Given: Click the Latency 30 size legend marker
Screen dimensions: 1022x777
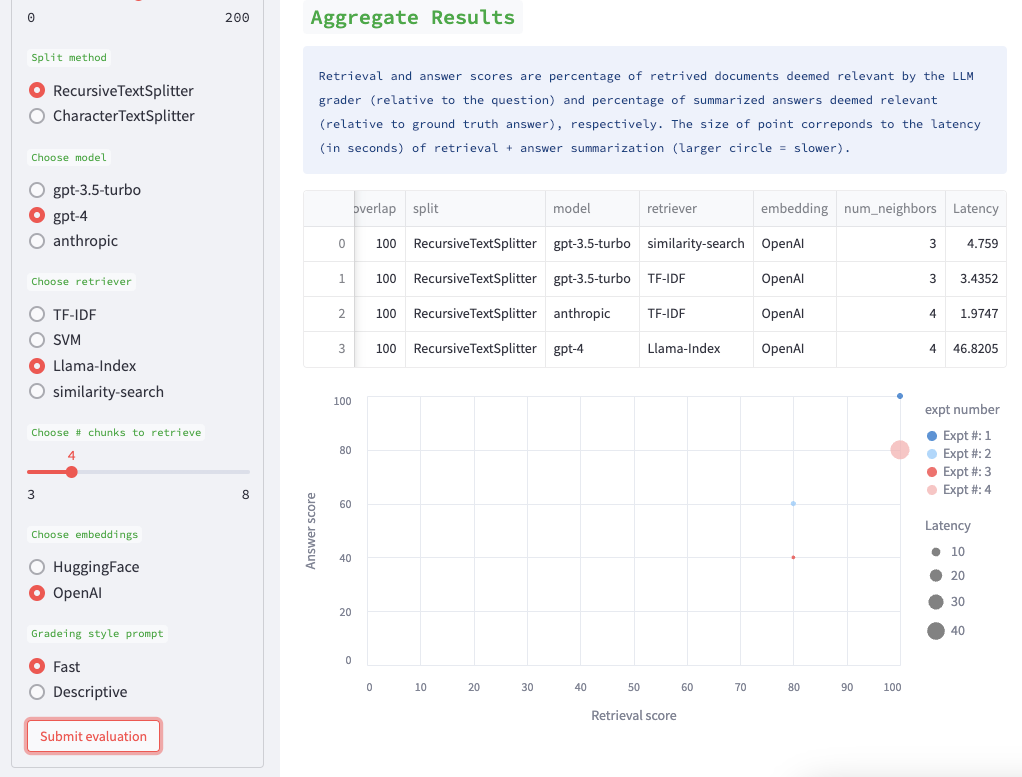Looking at the screenshot, I should [x=938, y=603].
